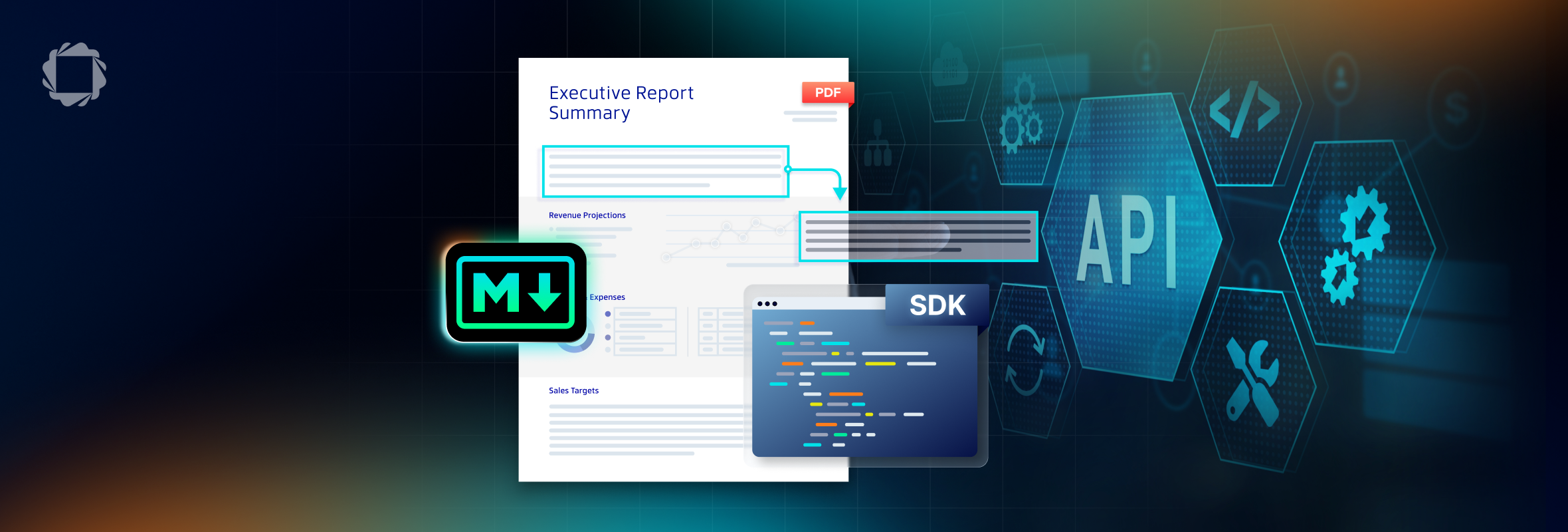Click the Executive Report Summary title

click(621, 103)
